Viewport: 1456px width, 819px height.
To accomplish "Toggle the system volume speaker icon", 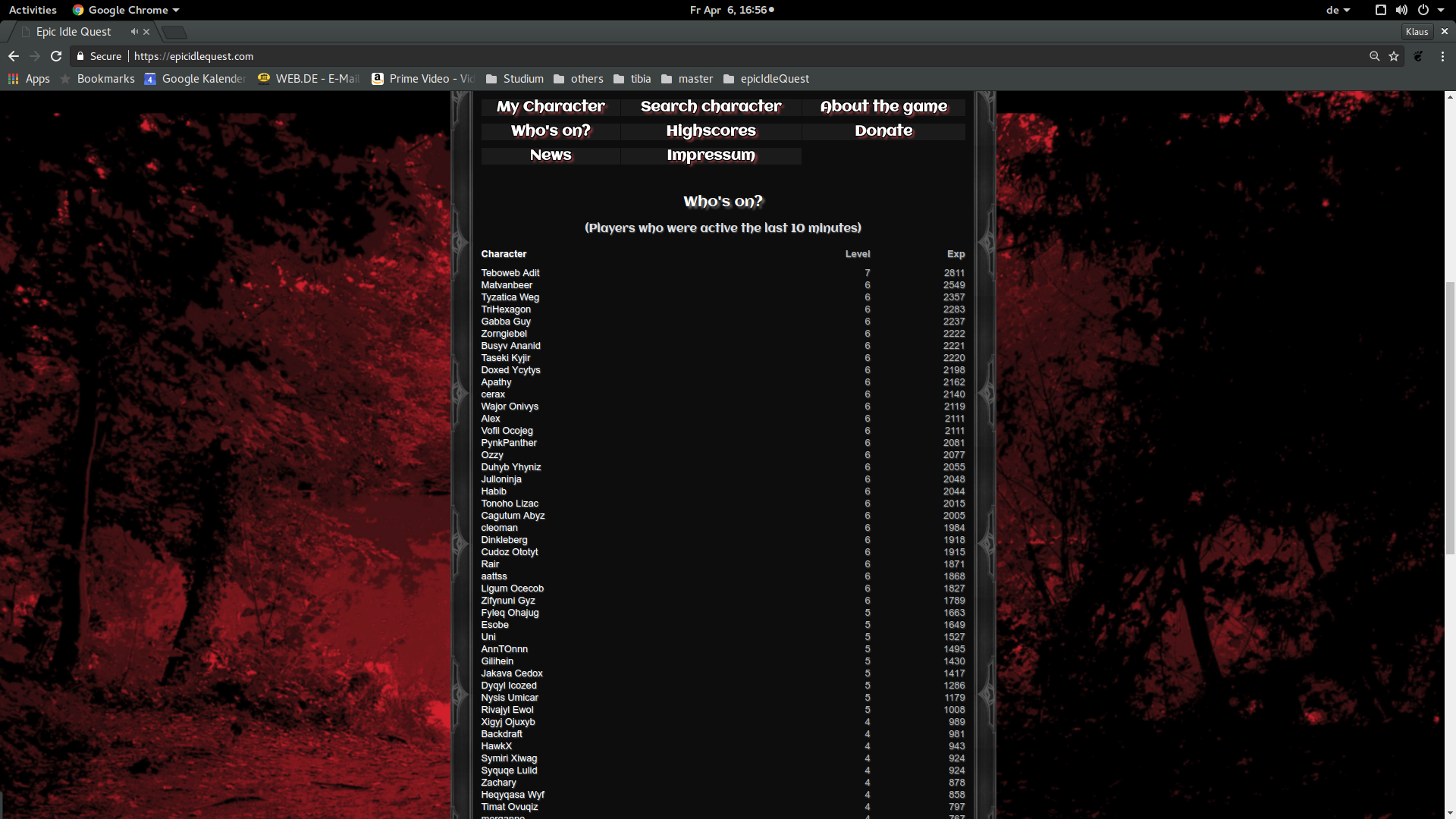I will (x=1402, y=10).
